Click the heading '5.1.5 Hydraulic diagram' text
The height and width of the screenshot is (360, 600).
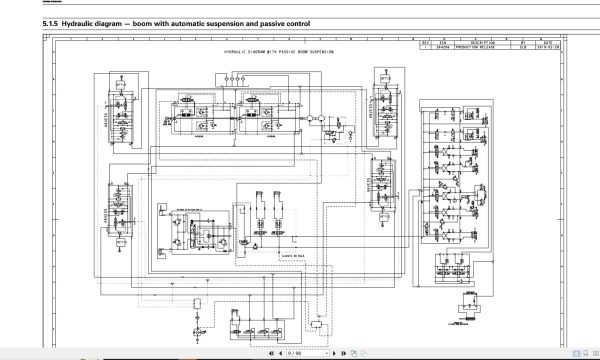click(x=82, y=24)
